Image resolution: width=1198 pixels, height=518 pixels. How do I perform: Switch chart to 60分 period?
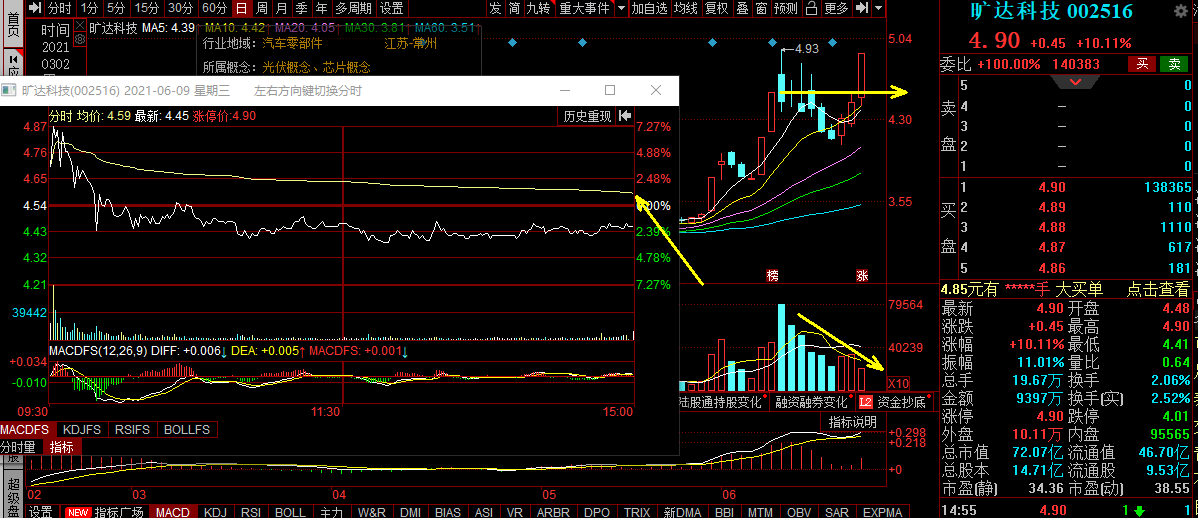(x=215, y=8)
